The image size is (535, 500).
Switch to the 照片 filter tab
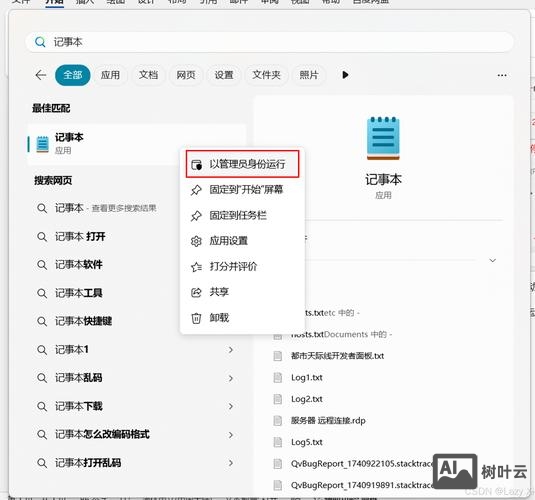[x=309, y=75]
